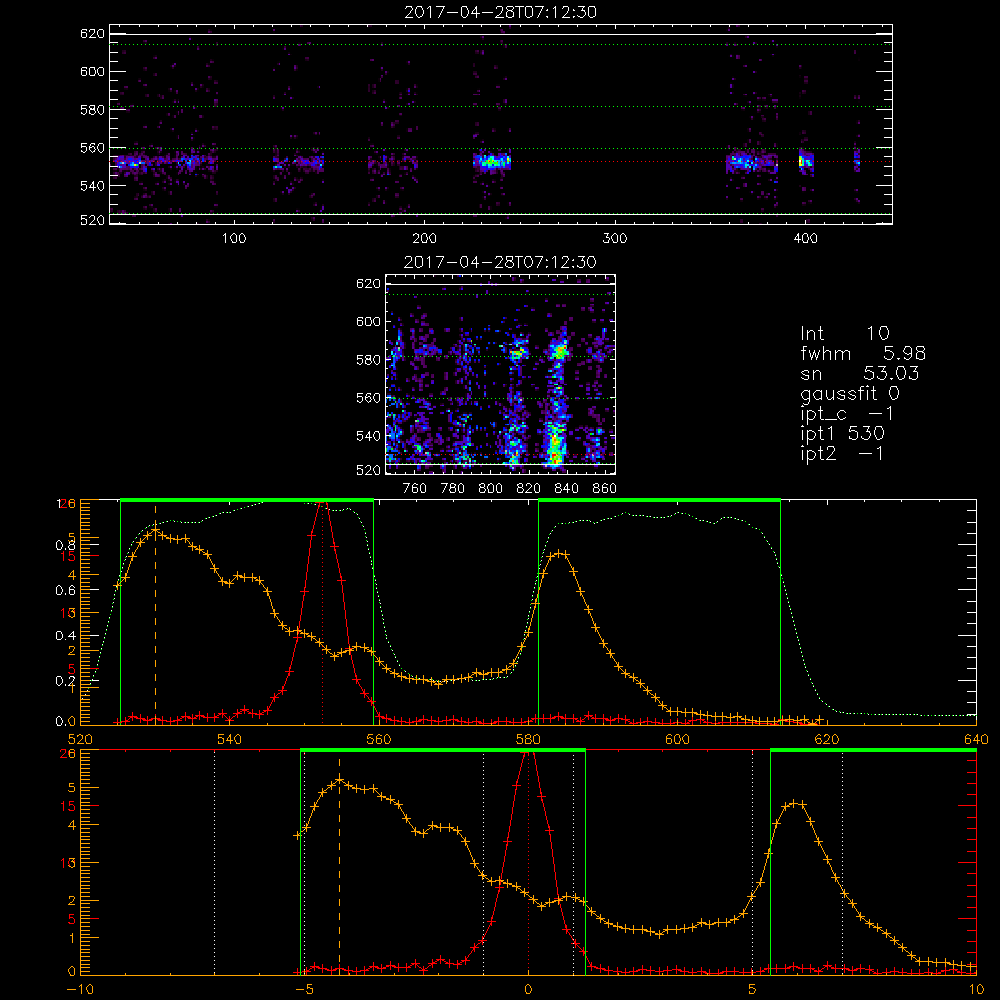Click the red peak apex near 552 in upper profile plot

click(x=323, y=504)
